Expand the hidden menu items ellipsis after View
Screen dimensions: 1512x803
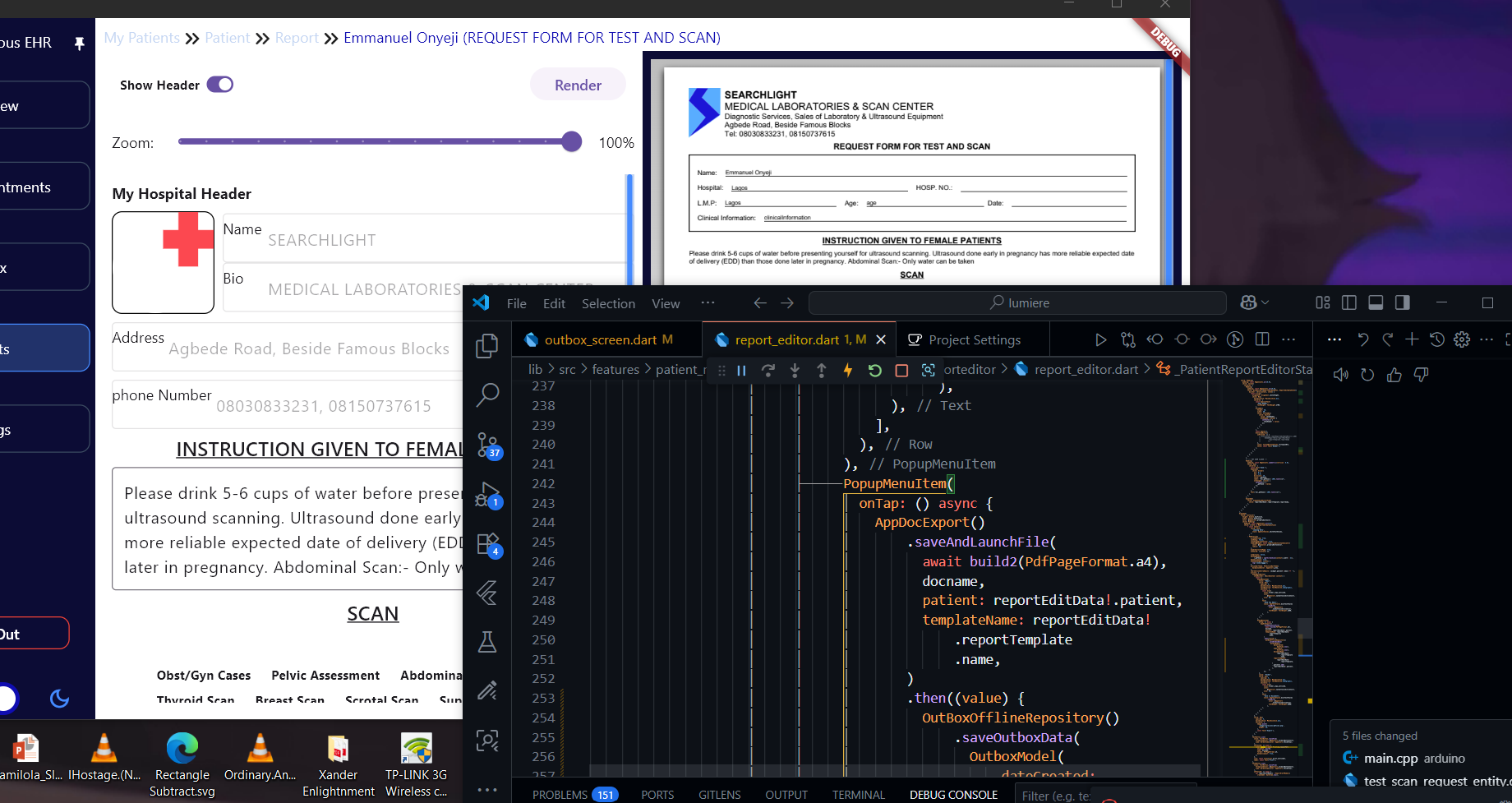[x=708, y=303]
